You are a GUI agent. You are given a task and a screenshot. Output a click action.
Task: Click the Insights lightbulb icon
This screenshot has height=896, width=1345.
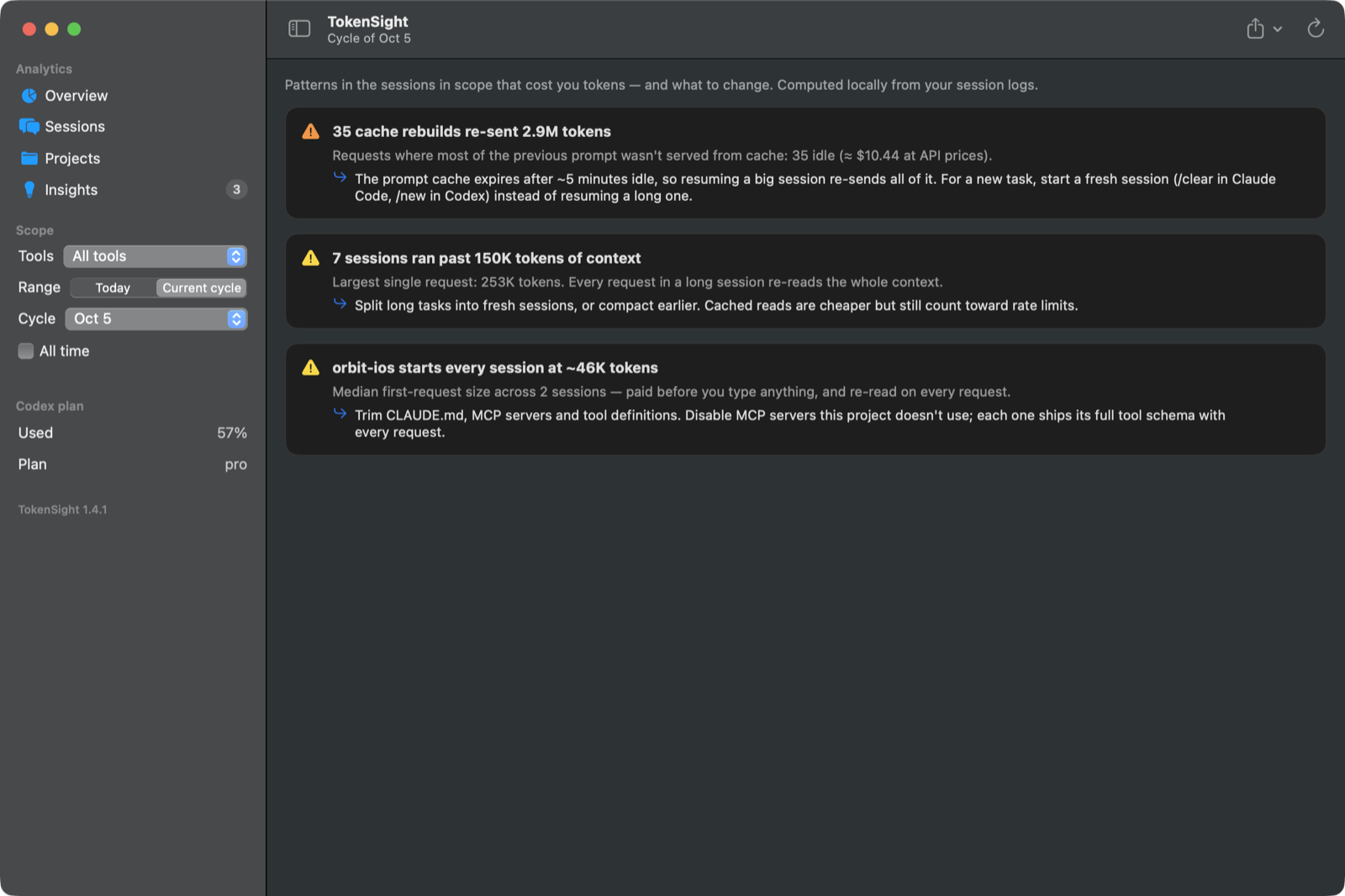point(29,190)
